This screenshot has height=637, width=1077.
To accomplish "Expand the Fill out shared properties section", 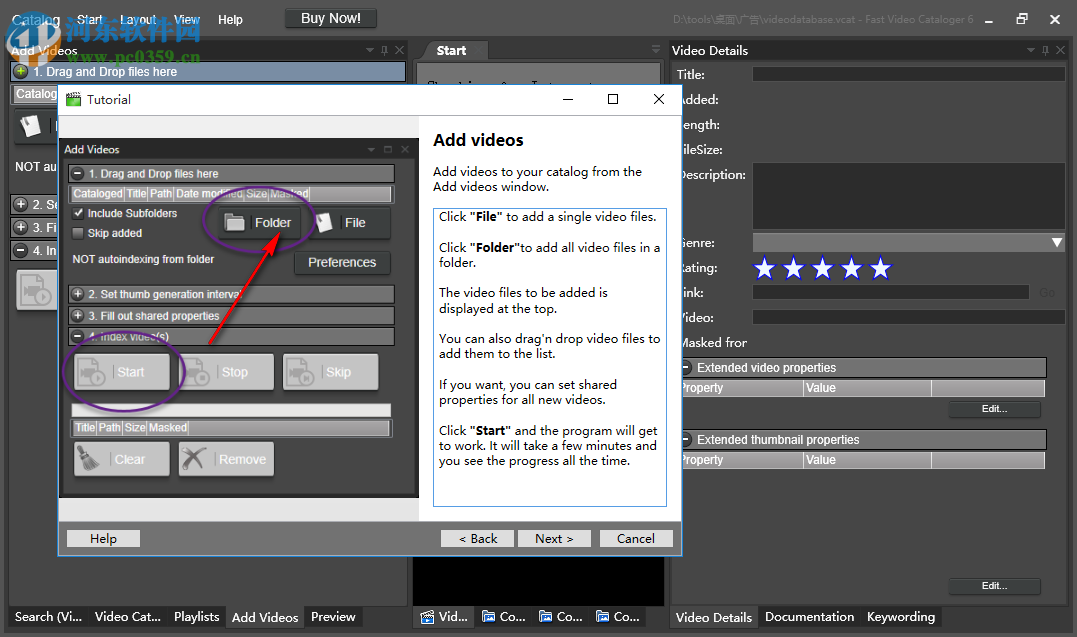I will [x=78, y=315].
